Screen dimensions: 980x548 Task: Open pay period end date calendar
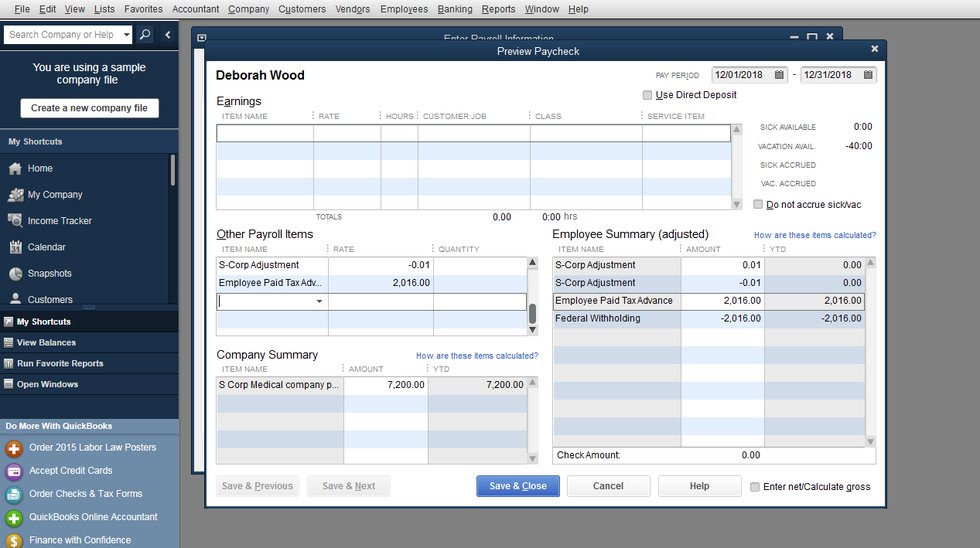(867, 75)
